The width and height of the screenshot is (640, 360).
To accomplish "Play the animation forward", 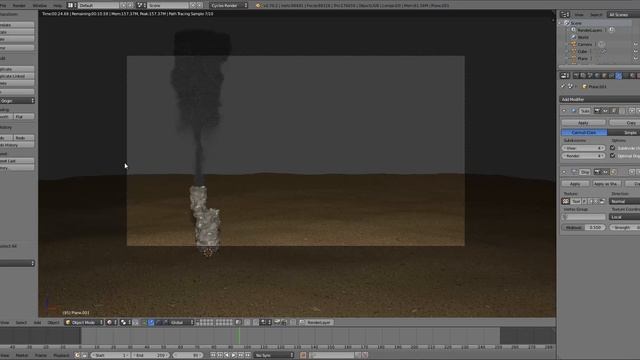I will click(234, 355).
